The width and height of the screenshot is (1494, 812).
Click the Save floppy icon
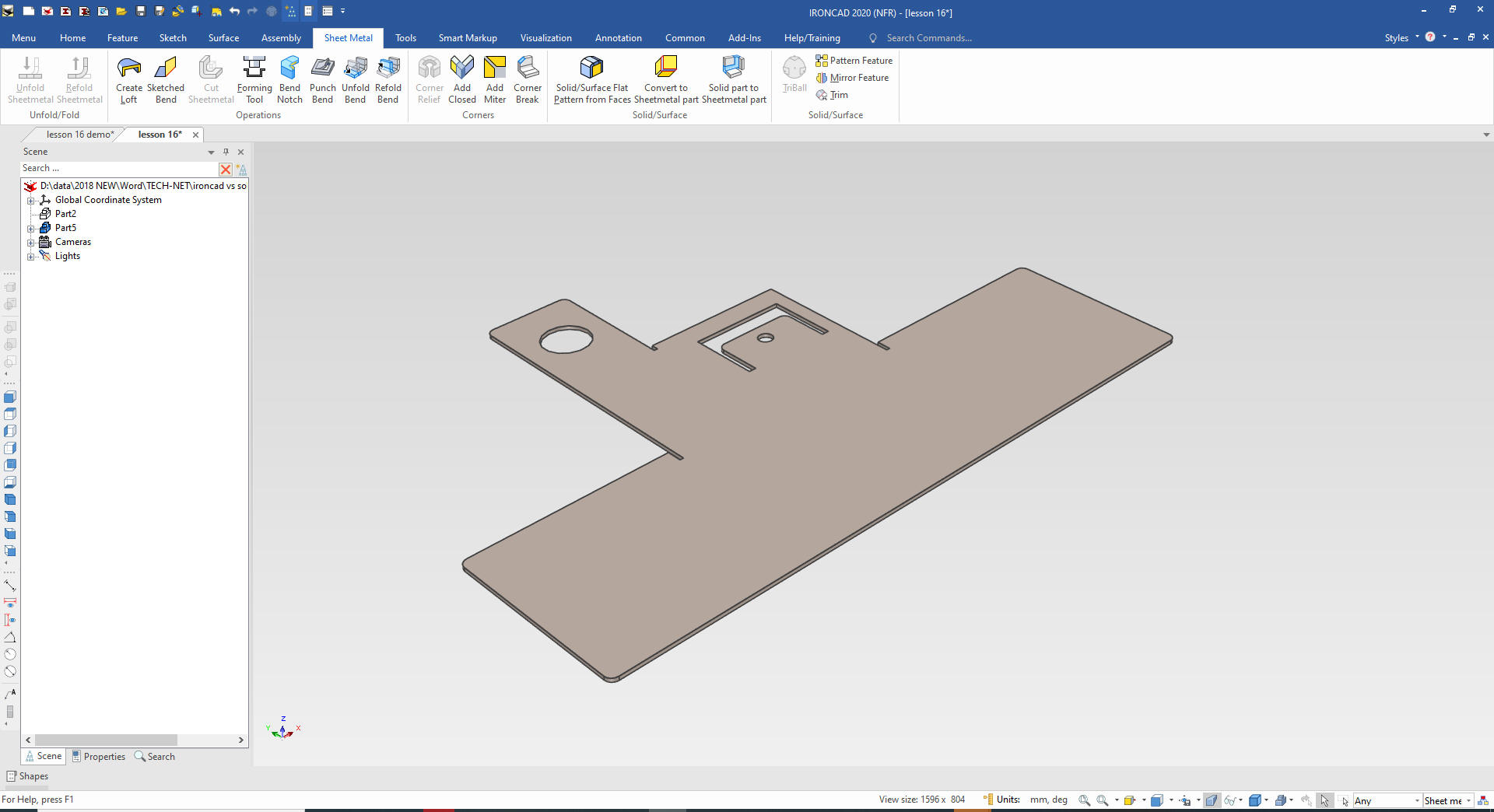141,11
